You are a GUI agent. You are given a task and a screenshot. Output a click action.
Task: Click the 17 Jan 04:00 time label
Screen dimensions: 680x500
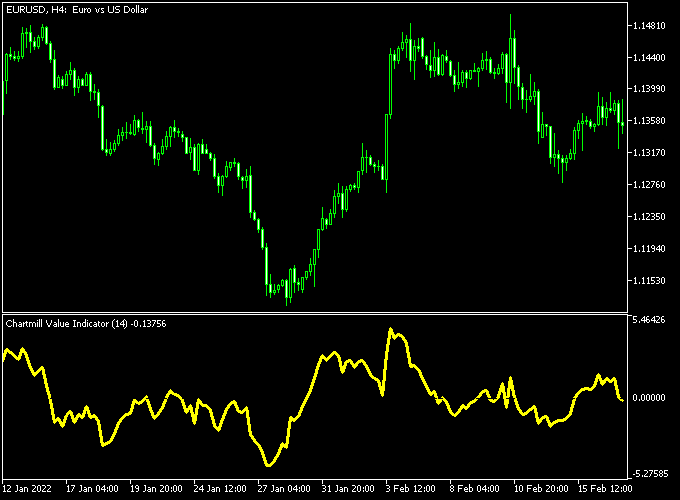click(92, 489)
